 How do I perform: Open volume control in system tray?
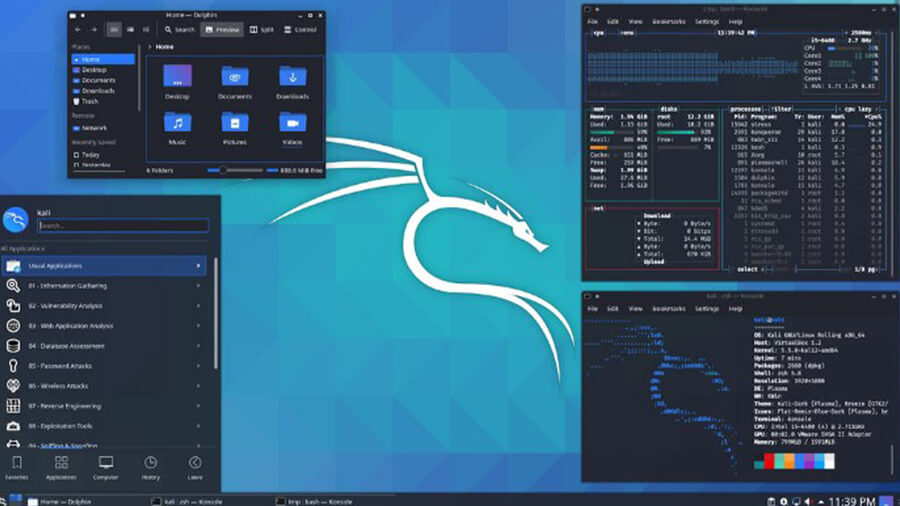click(808, 501)
